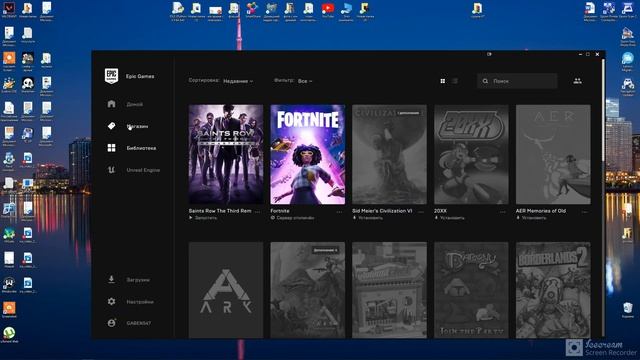Open the Fortnite cover art
This screenshot has width=640, height=360.
[307, 154]
